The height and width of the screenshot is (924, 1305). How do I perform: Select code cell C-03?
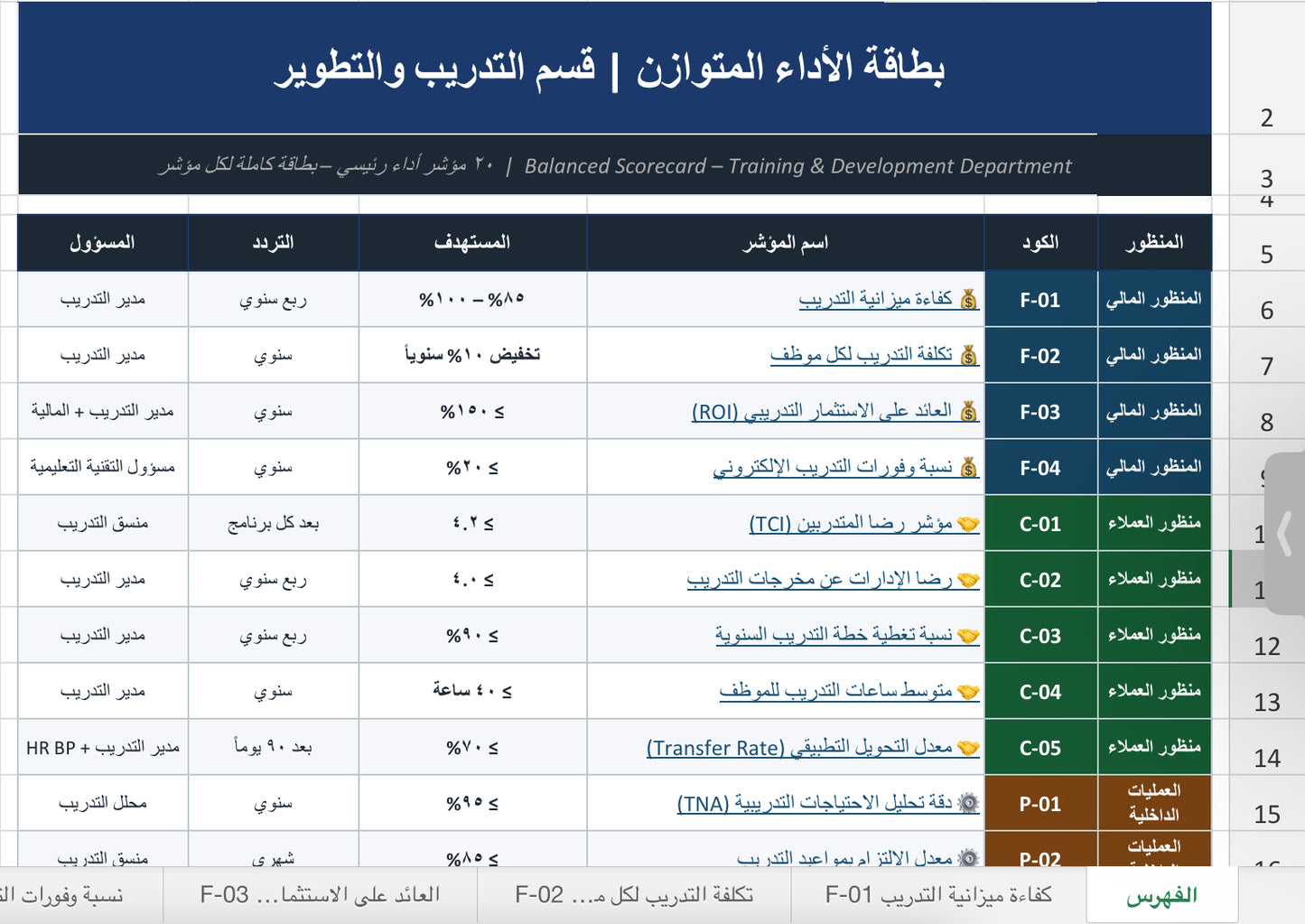[x=1040, y=635]
